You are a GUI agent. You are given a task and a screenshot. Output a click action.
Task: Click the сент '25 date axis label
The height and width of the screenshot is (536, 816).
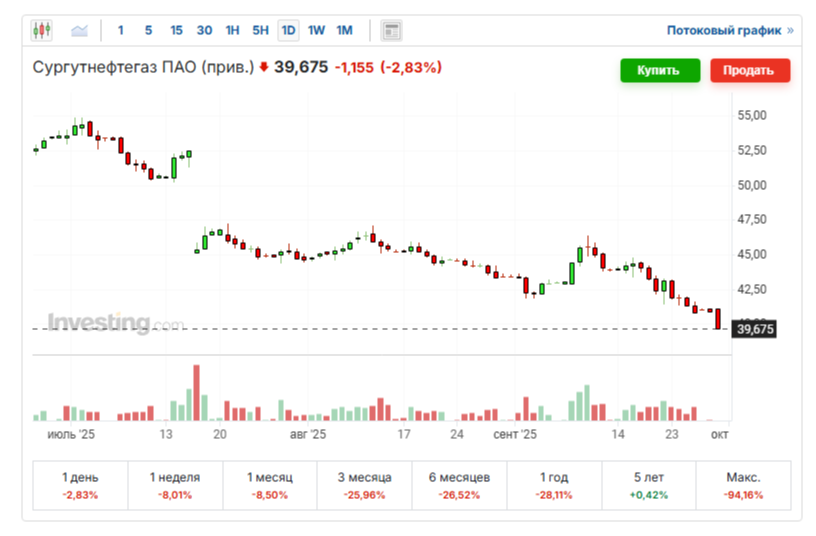(x=515, y=434)
